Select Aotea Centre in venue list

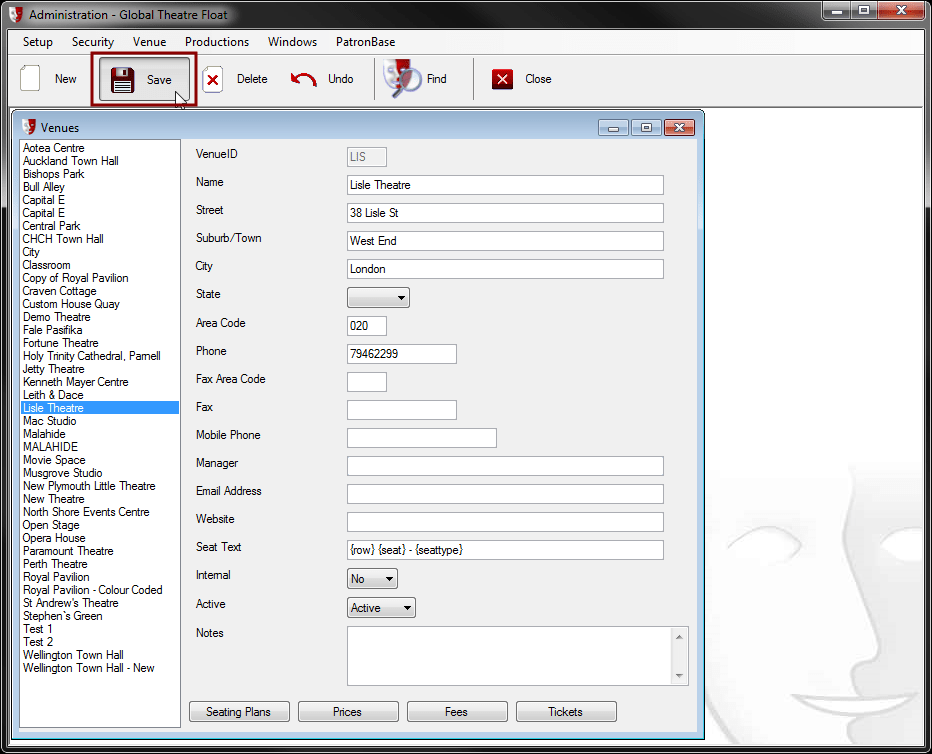[x=53, y=148]
